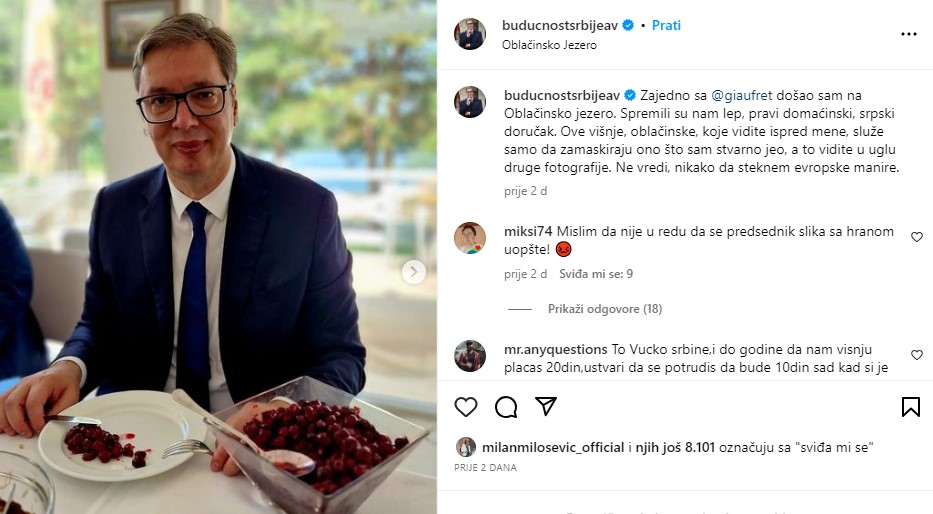Open the three-dot more options menu
This screenshot has width=933, height=514.
(908, 34)
